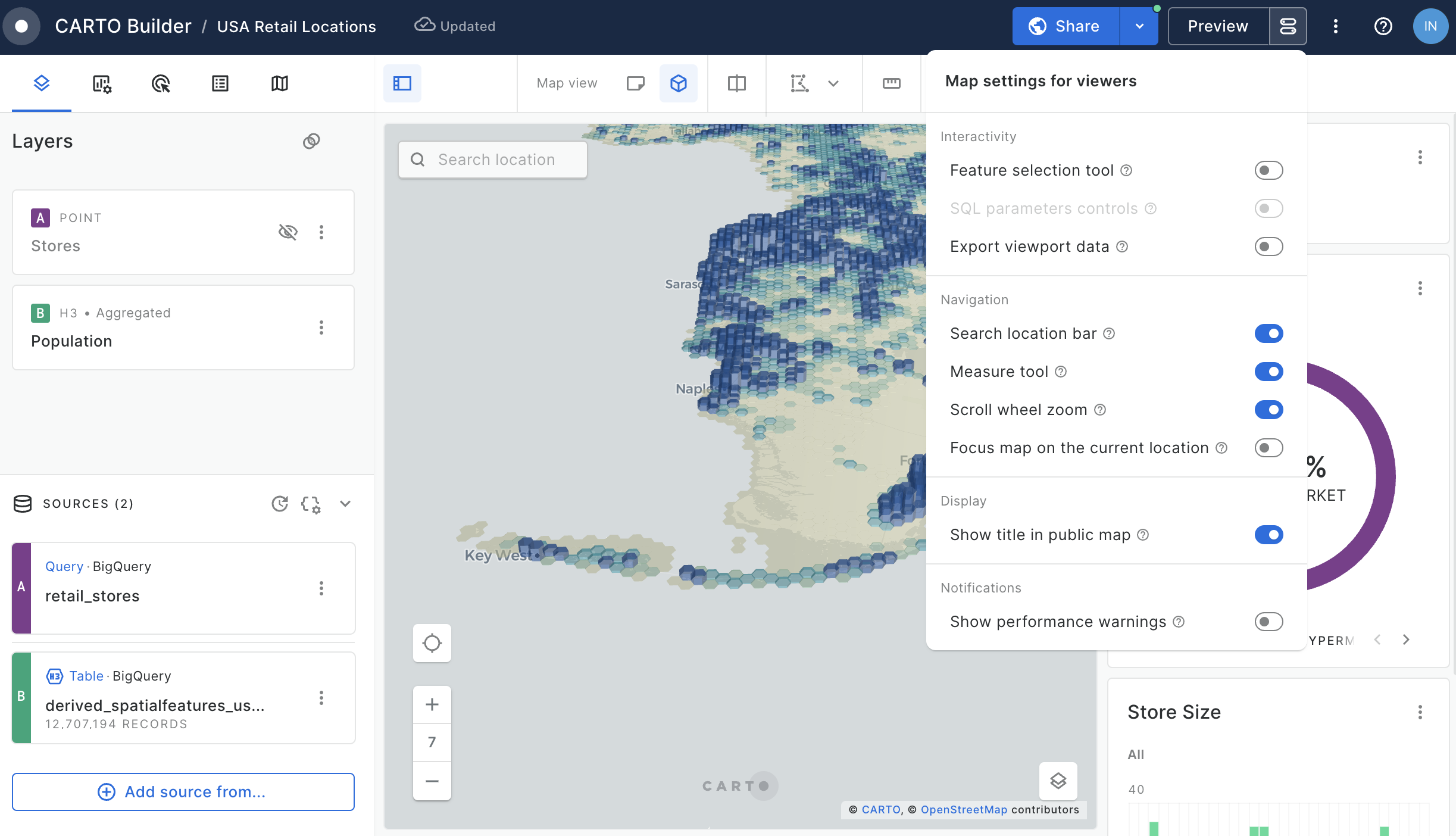Image resolution: width=1456 pixels, height=836 pixels.
Task: Disable the Measure tool toggle
Action: (x=1268, y=372)
